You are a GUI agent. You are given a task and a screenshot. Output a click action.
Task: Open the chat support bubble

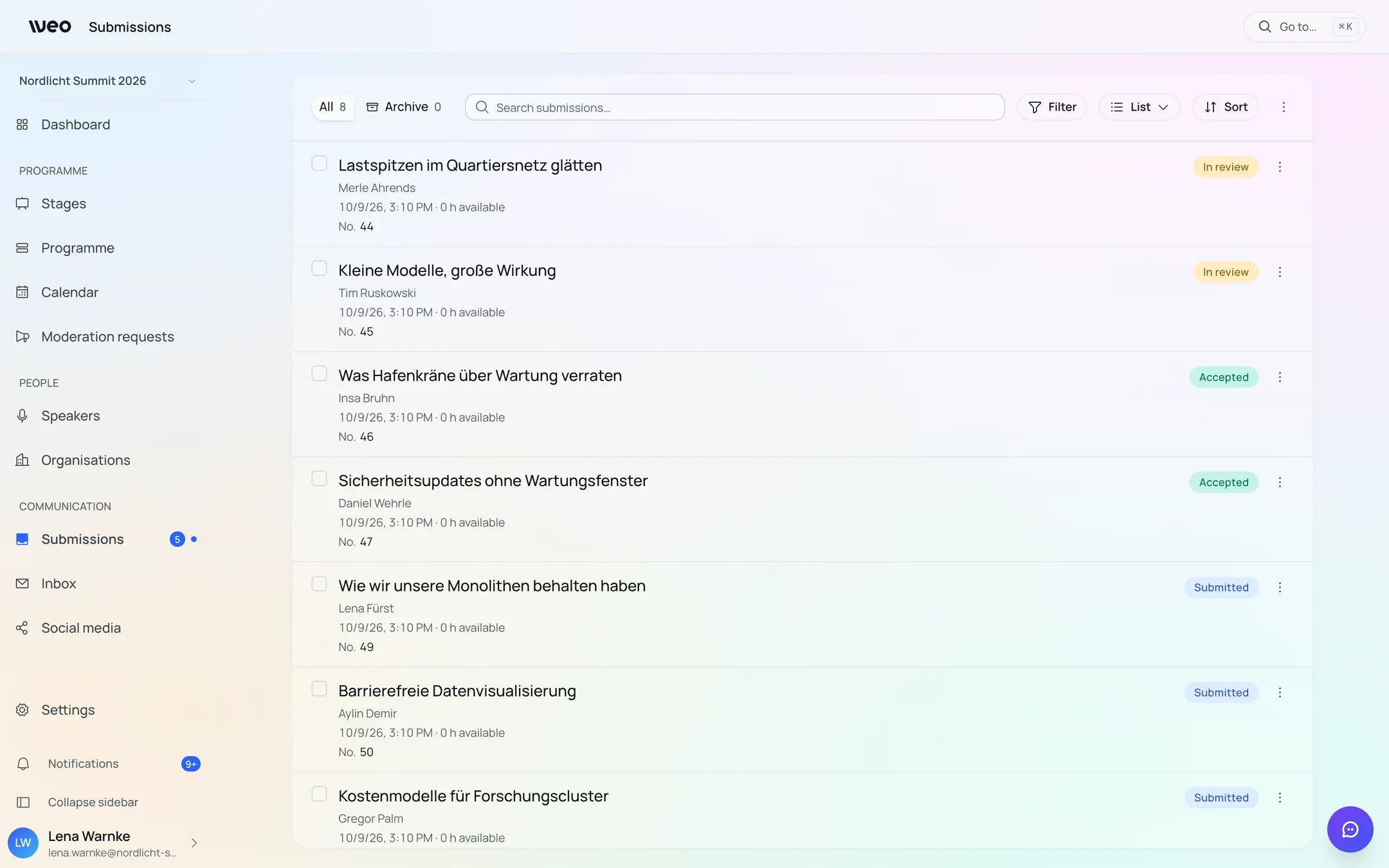pyautogui.click(x=1350, y=829)
